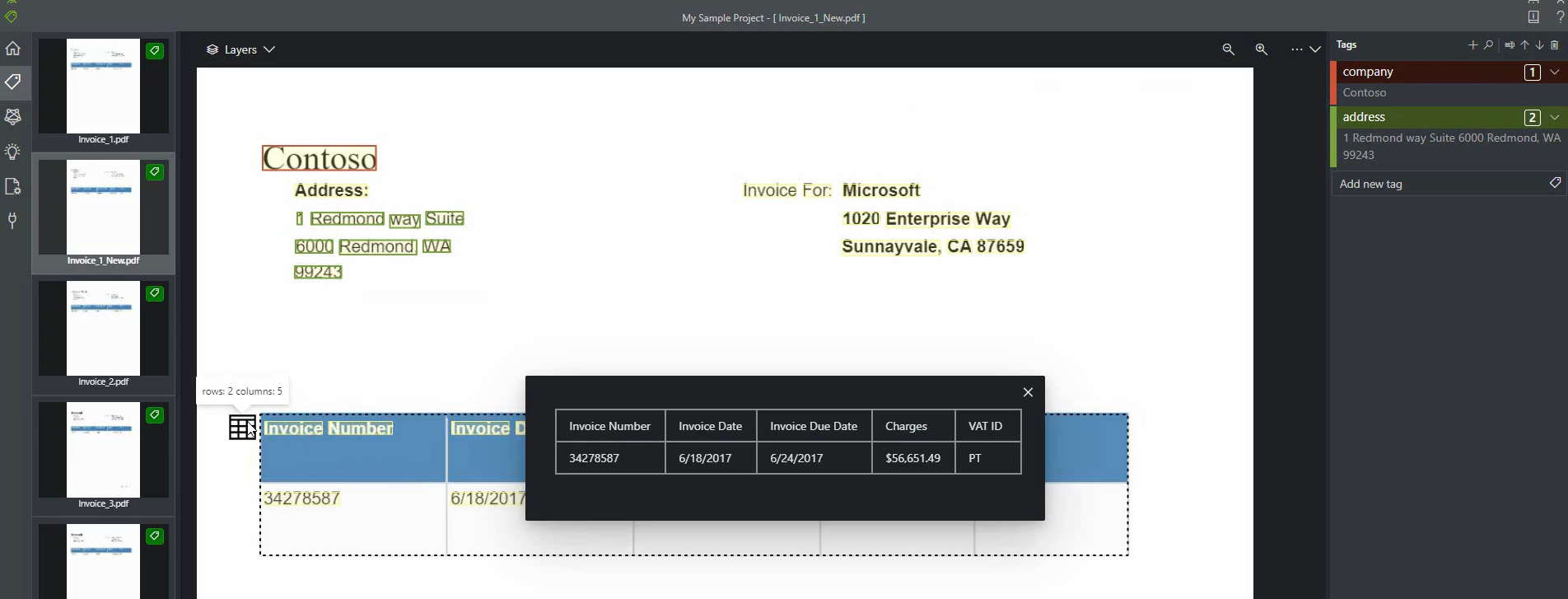Select zip code 99243 in document
Screen dimensions: 1568x599
pyautogui.click(x=318, y=272)
